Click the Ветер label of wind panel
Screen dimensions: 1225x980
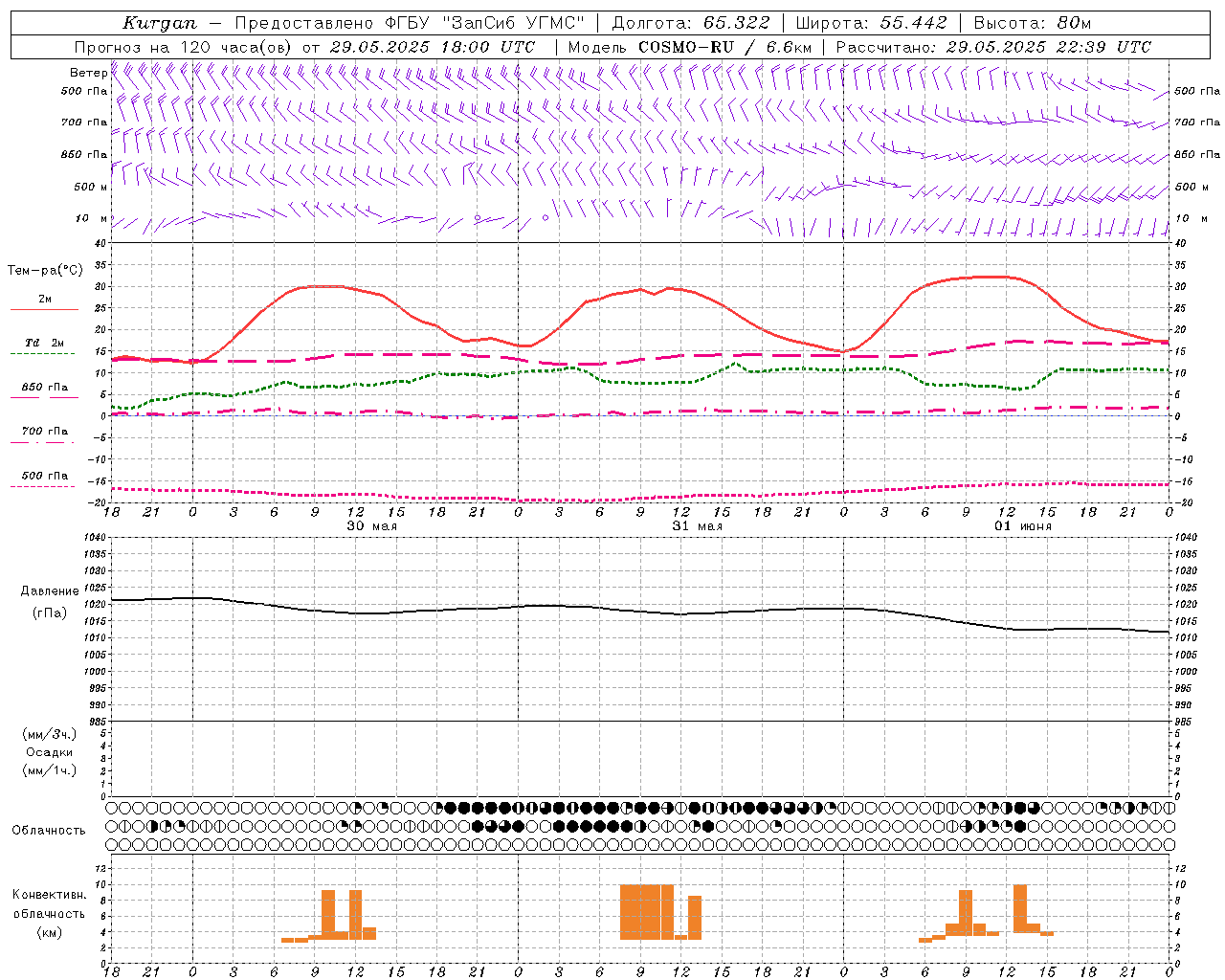tap(88, 73)
